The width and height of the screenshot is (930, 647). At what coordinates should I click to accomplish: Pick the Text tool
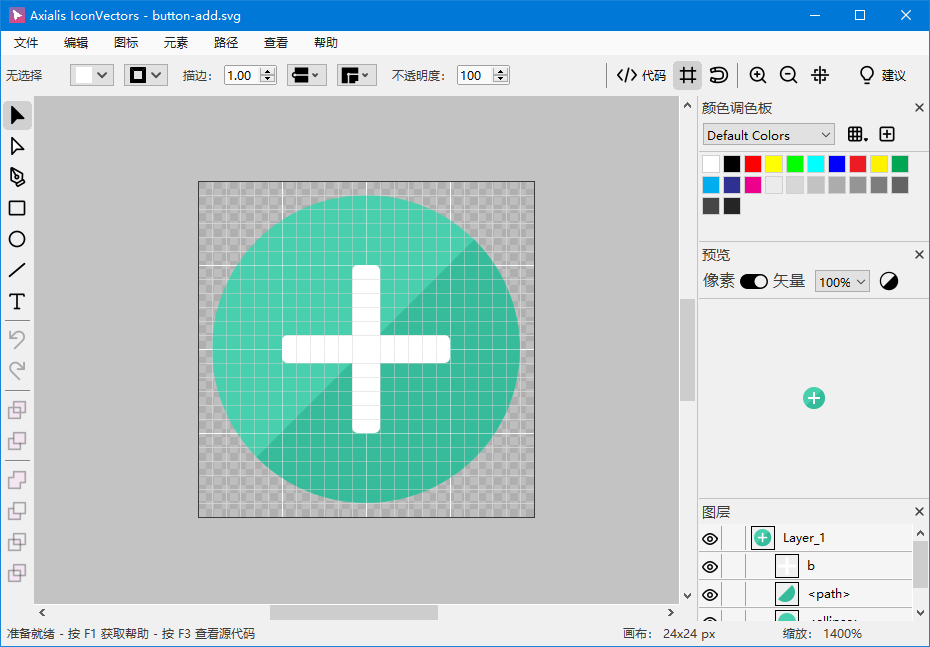coord(17,301)
